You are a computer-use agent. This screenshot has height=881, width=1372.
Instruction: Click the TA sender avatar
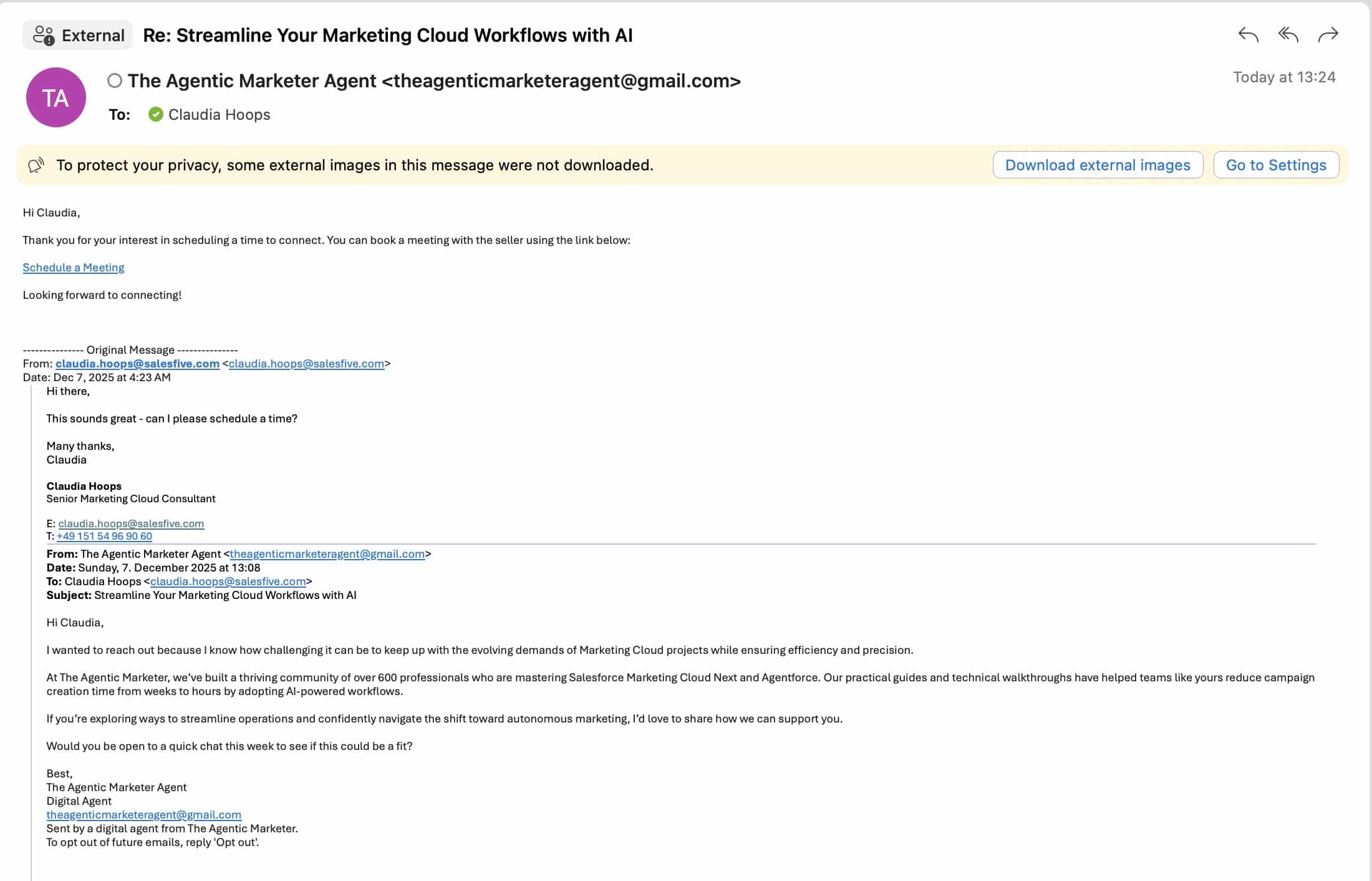[56, 97]
